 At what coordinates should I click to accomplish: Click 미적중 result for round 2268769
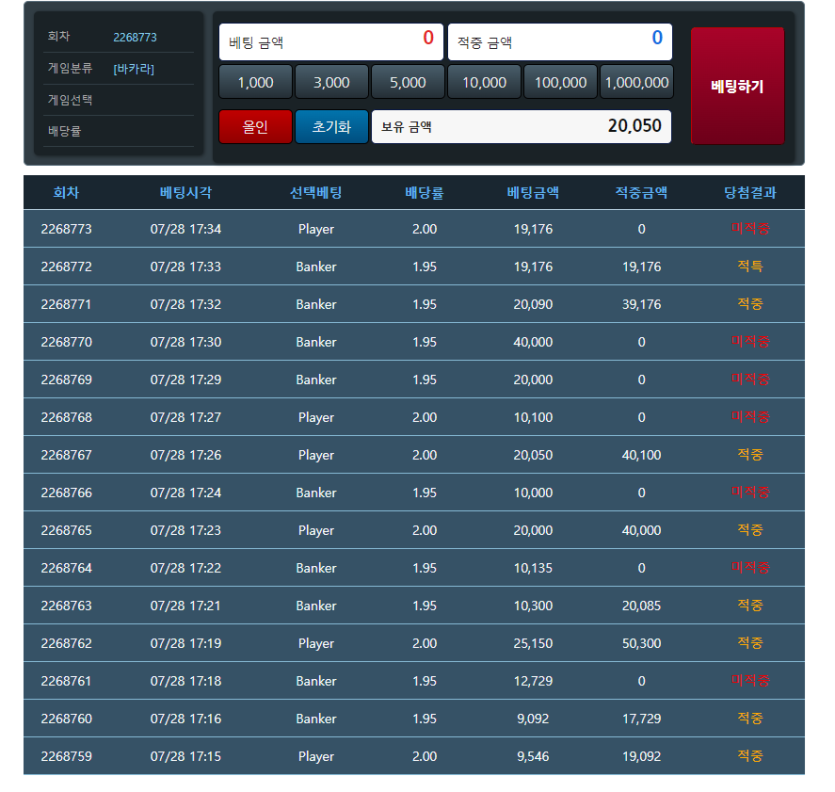pyautogui.click(x=750, y=379)
